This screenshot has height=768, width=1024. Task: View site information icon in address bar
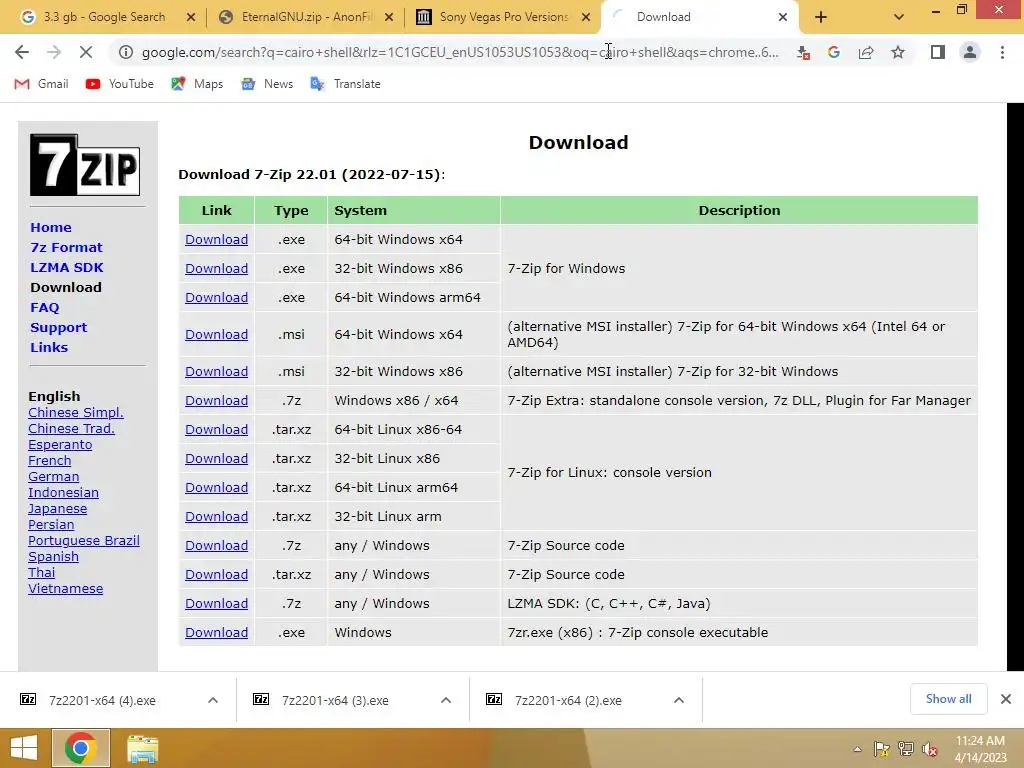[125, 52]
